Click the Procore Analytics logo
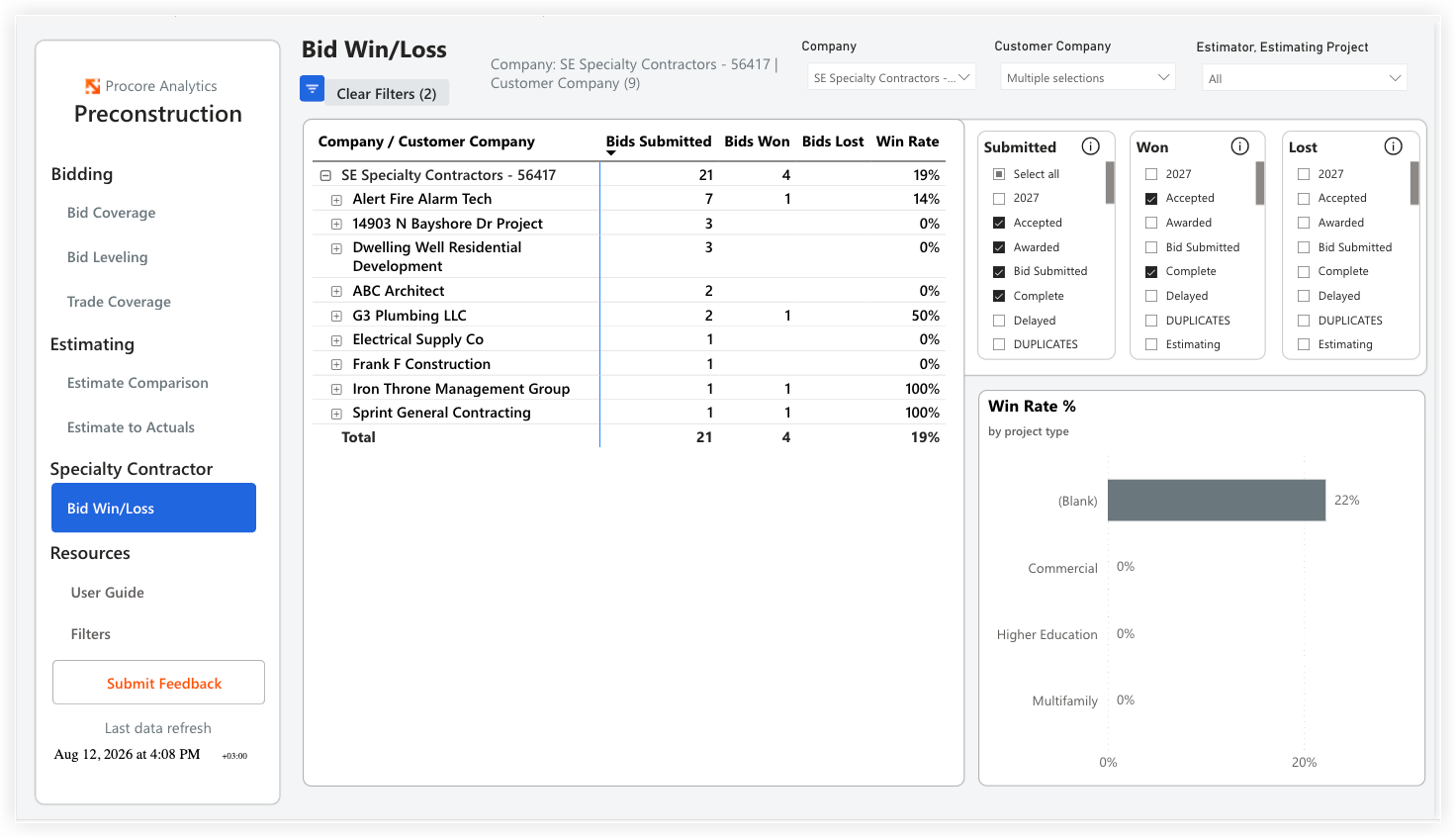The width and height of the screenshot is (1456, 838). pyautogui.click(x=93, y=86)
